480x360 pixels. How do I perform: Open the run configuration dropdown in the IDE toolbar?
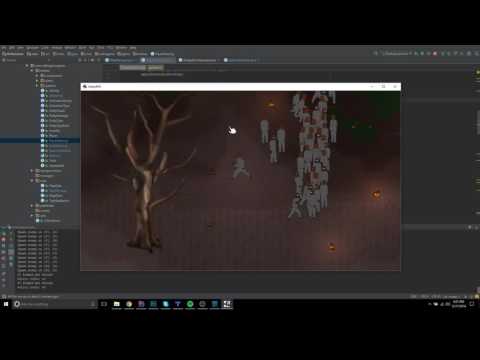pos(397,53)
